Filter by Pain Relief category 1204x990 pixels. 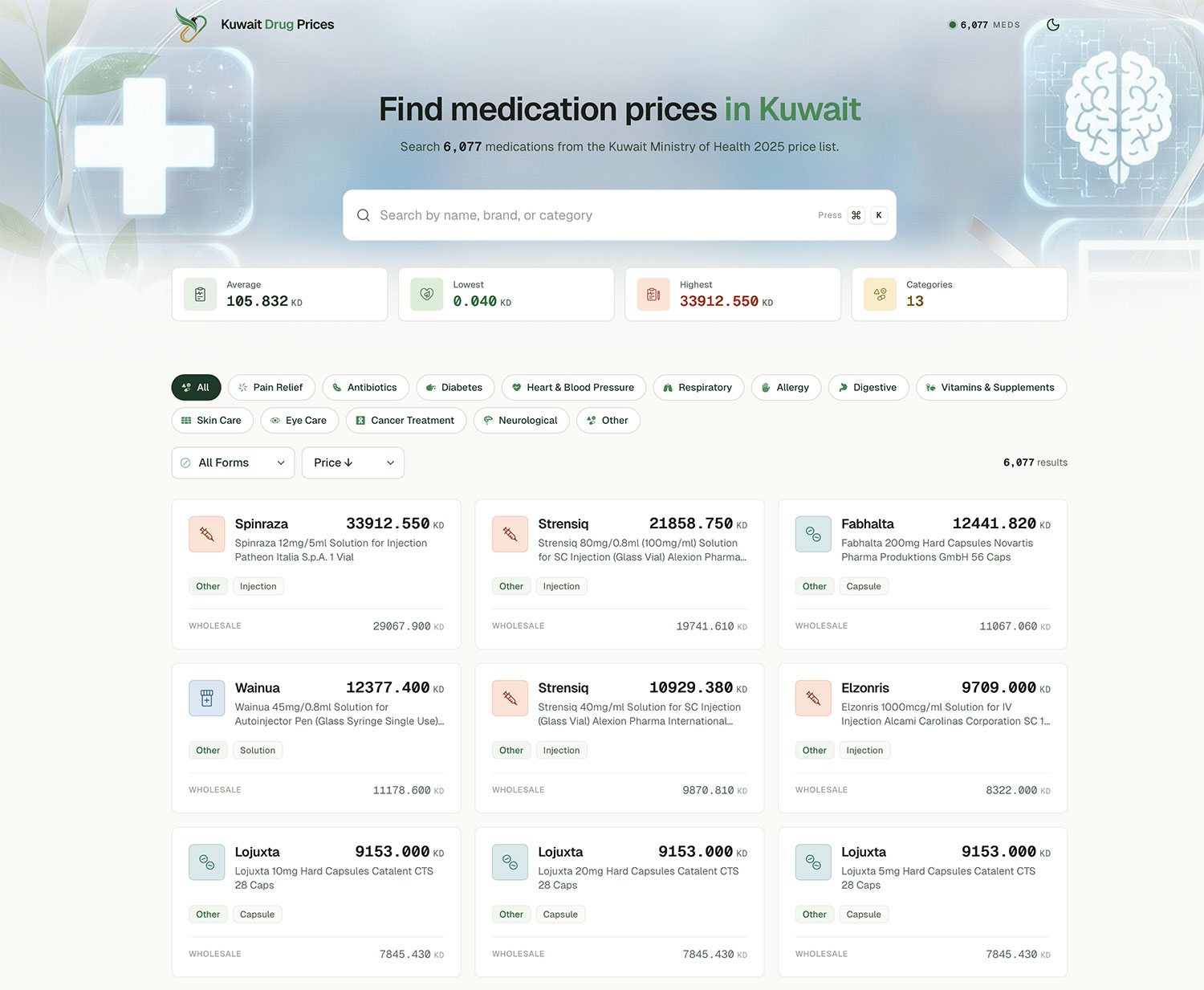[x=271, y=387]
